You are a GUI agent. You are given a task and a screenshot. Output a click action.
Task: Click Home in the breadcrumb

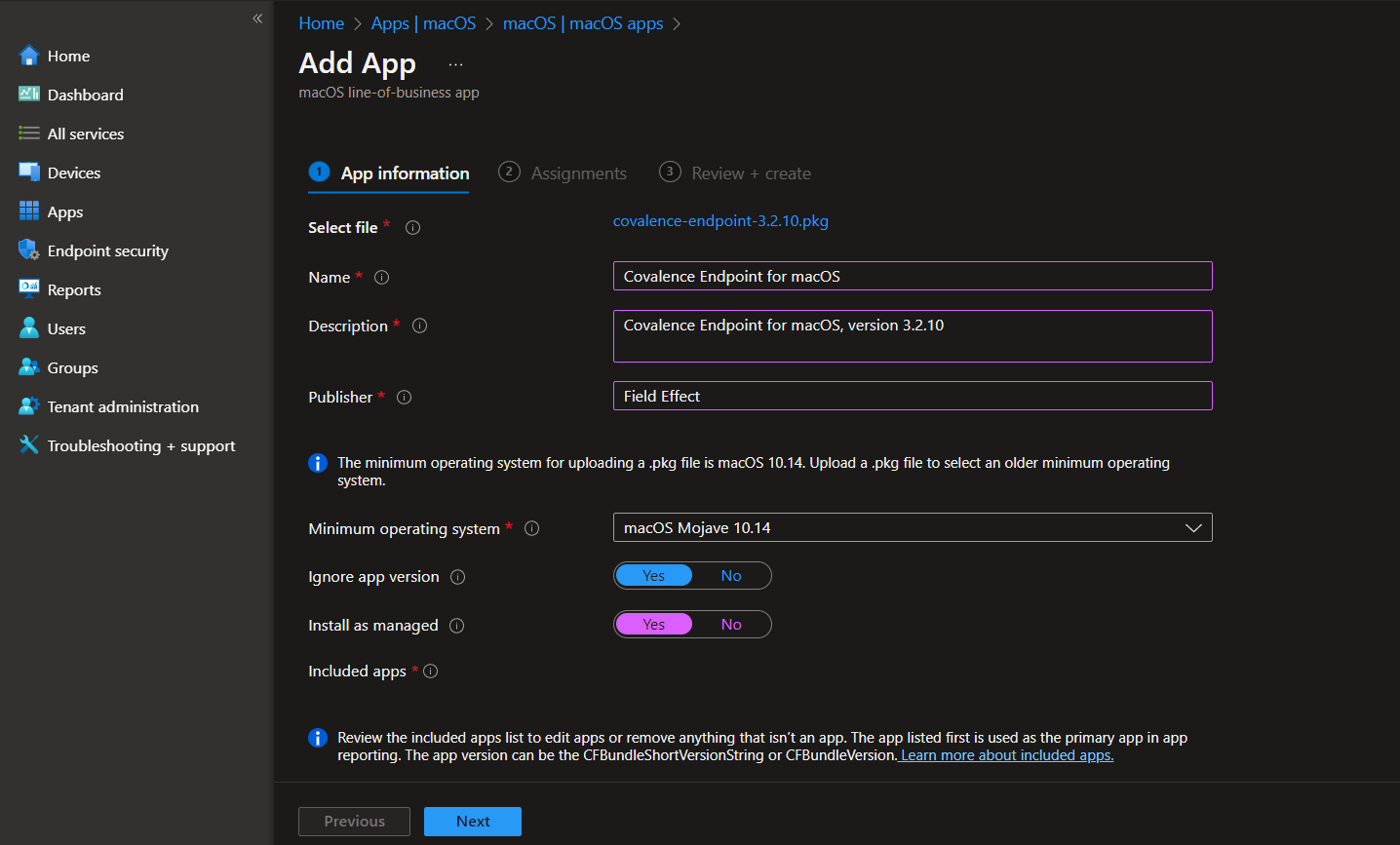321,23
